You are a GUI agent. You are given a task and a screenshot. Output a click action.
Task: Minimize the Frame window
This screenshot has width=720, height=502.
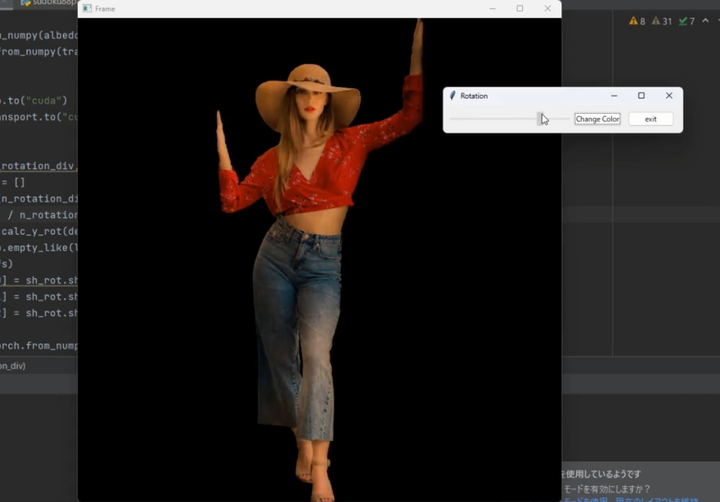pos(492,9)
